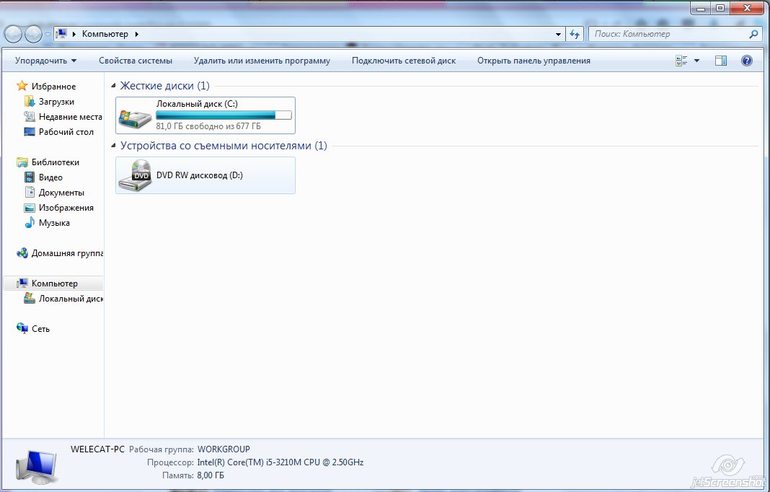The width and height of the screenshot is (770, 492).
Task: Expand address bar history dropdown
Action: [558, 34]
